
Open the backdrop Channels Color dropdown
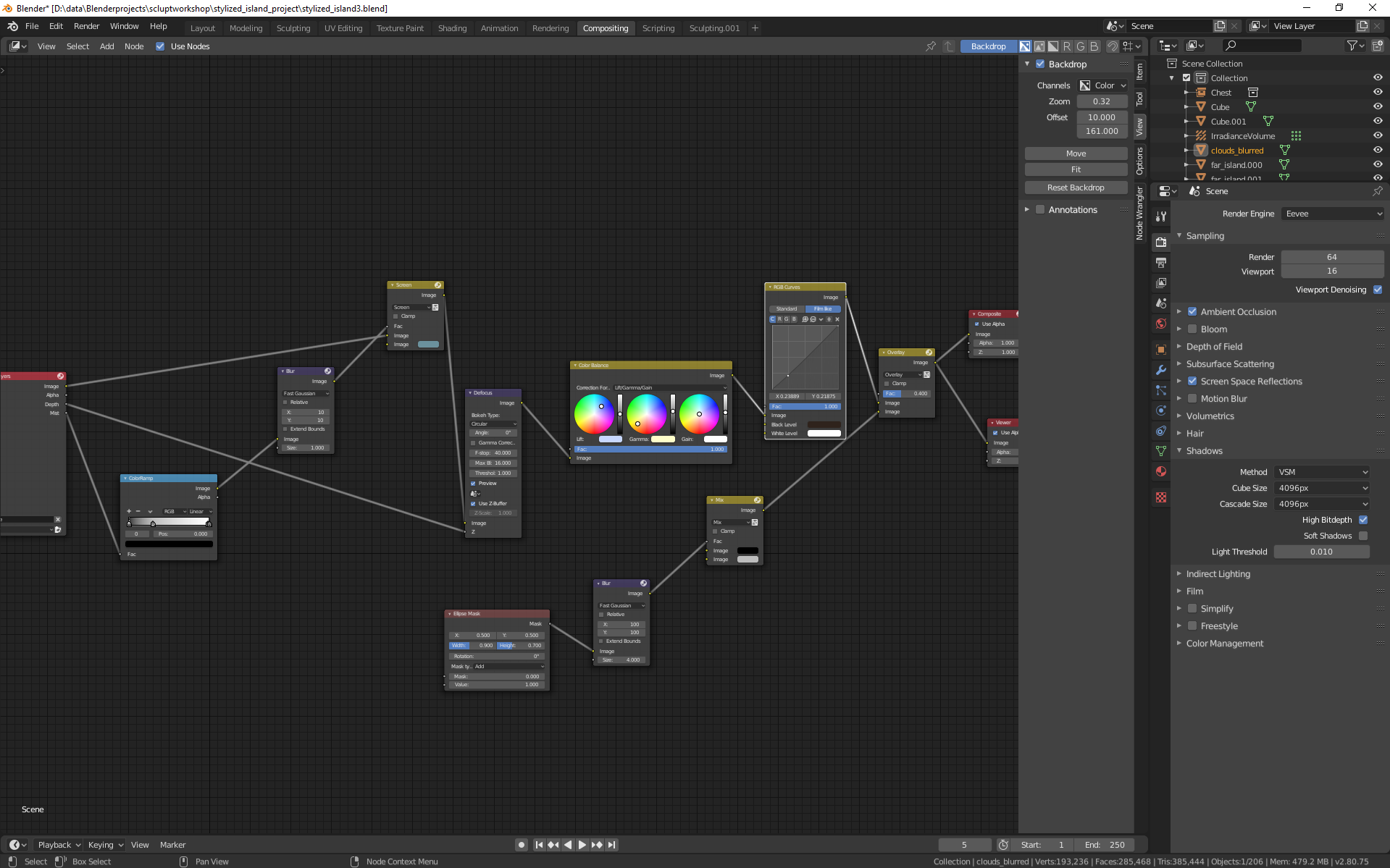point(1102,85)
